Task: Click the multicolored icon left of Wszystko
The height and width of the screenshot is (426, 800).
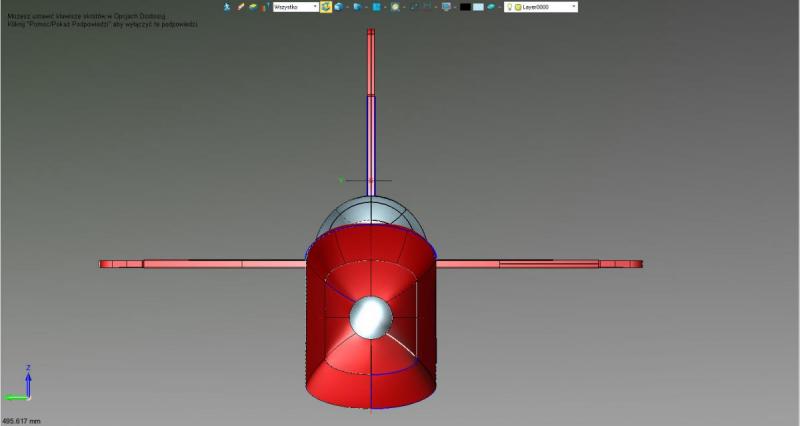Action: point(266,7)
